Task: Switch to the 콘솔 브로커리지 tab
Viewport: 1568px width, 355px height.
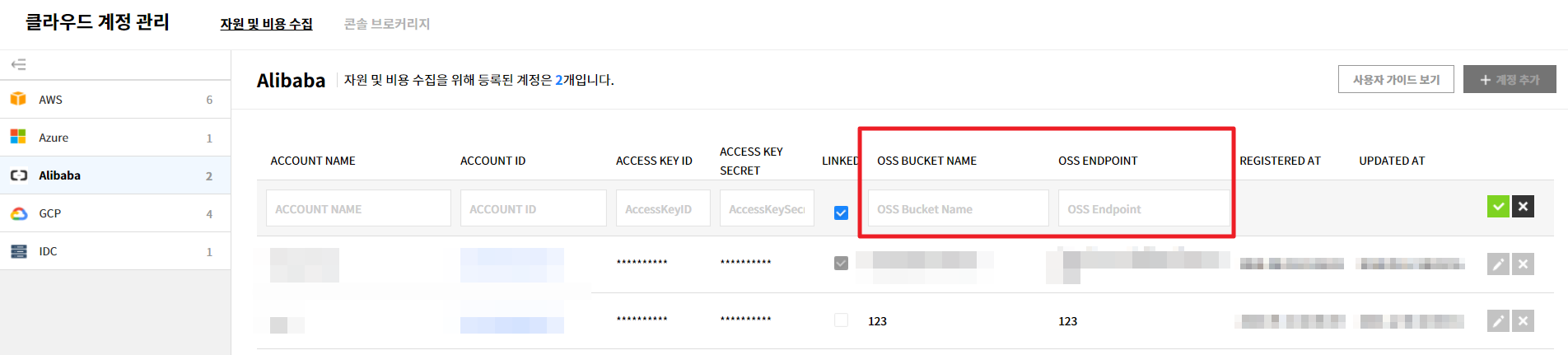Action: 387,24
